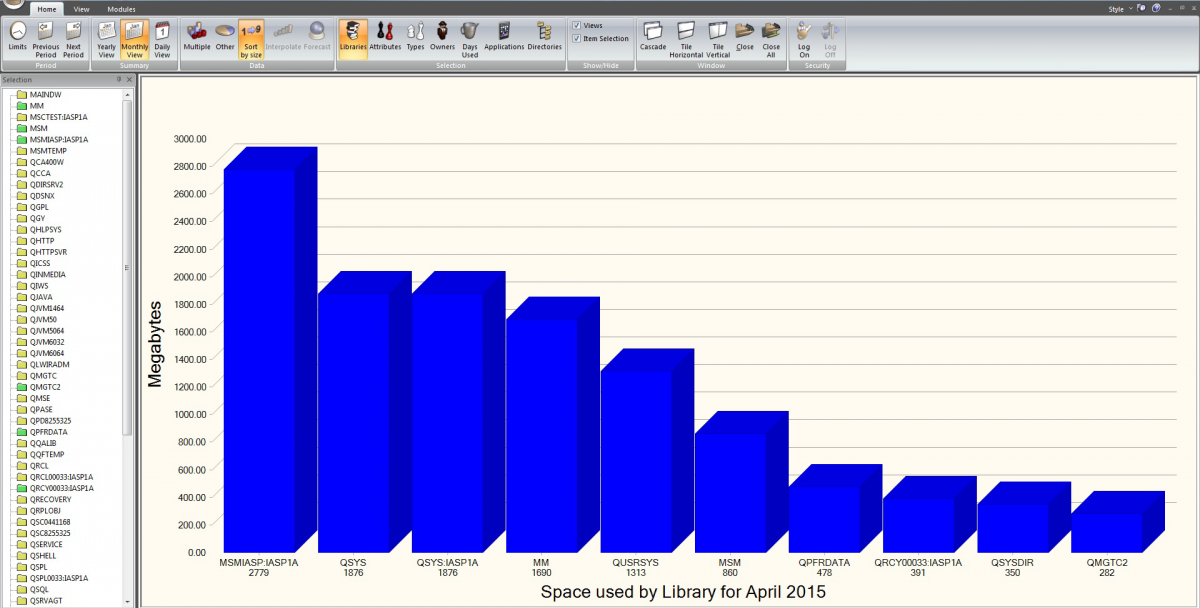
Task: Switch to Yearly View
Action: (x=106, y=37)
